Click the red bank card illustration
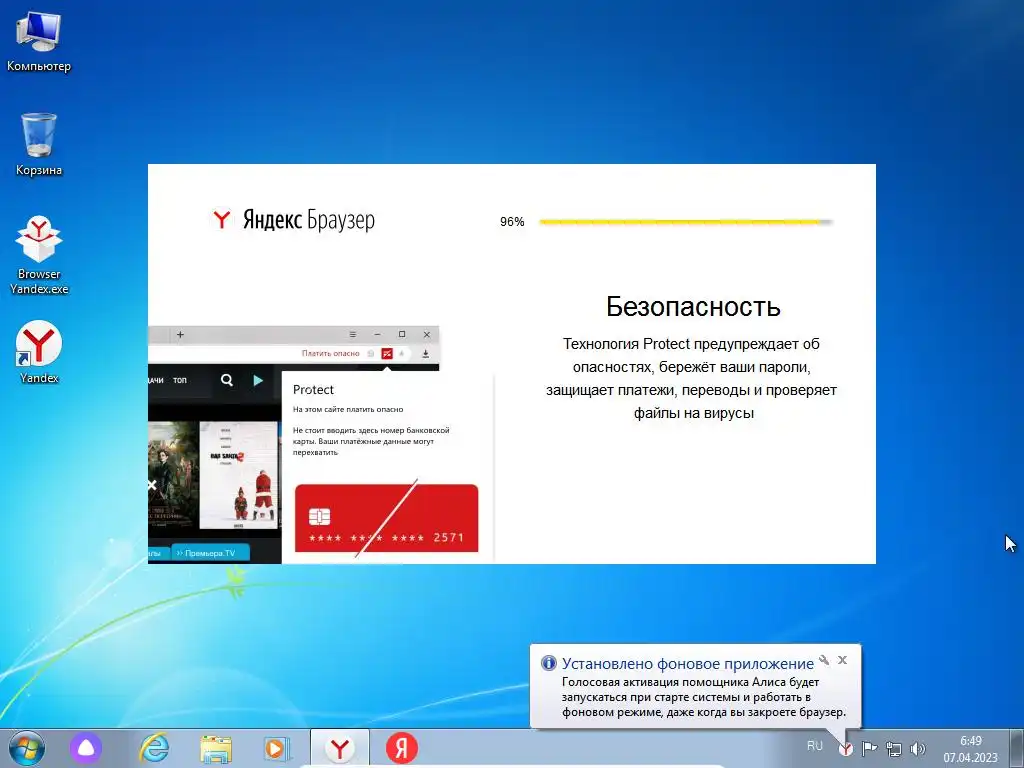 (386, 518)
